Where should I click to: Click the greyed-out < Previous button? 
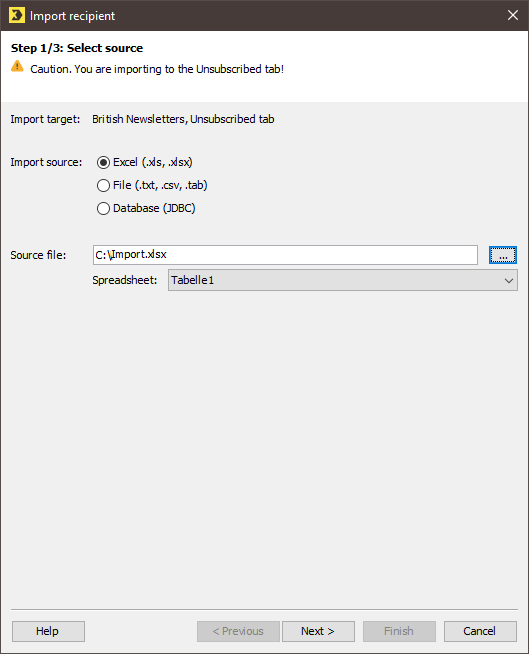[238, 631]
